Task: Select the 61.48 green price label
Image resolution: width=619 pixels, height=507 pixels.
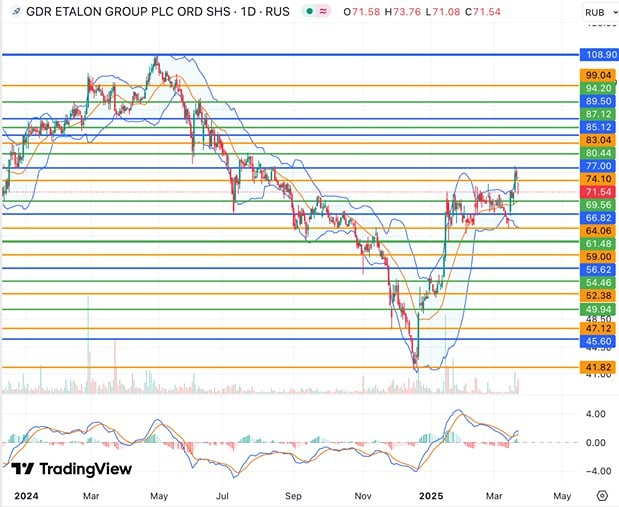Action: tap(598, 244)
